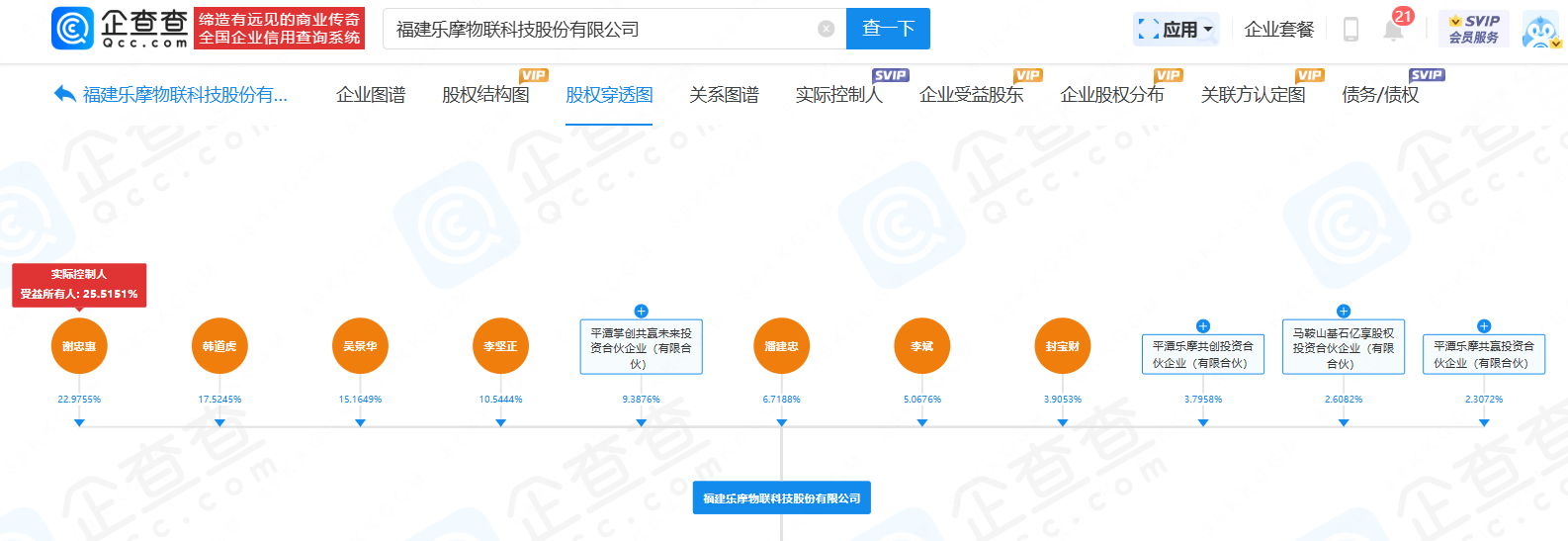Open SVIP member services
This screenshot has height=541, width=1568.
[x=1473, y=29]
